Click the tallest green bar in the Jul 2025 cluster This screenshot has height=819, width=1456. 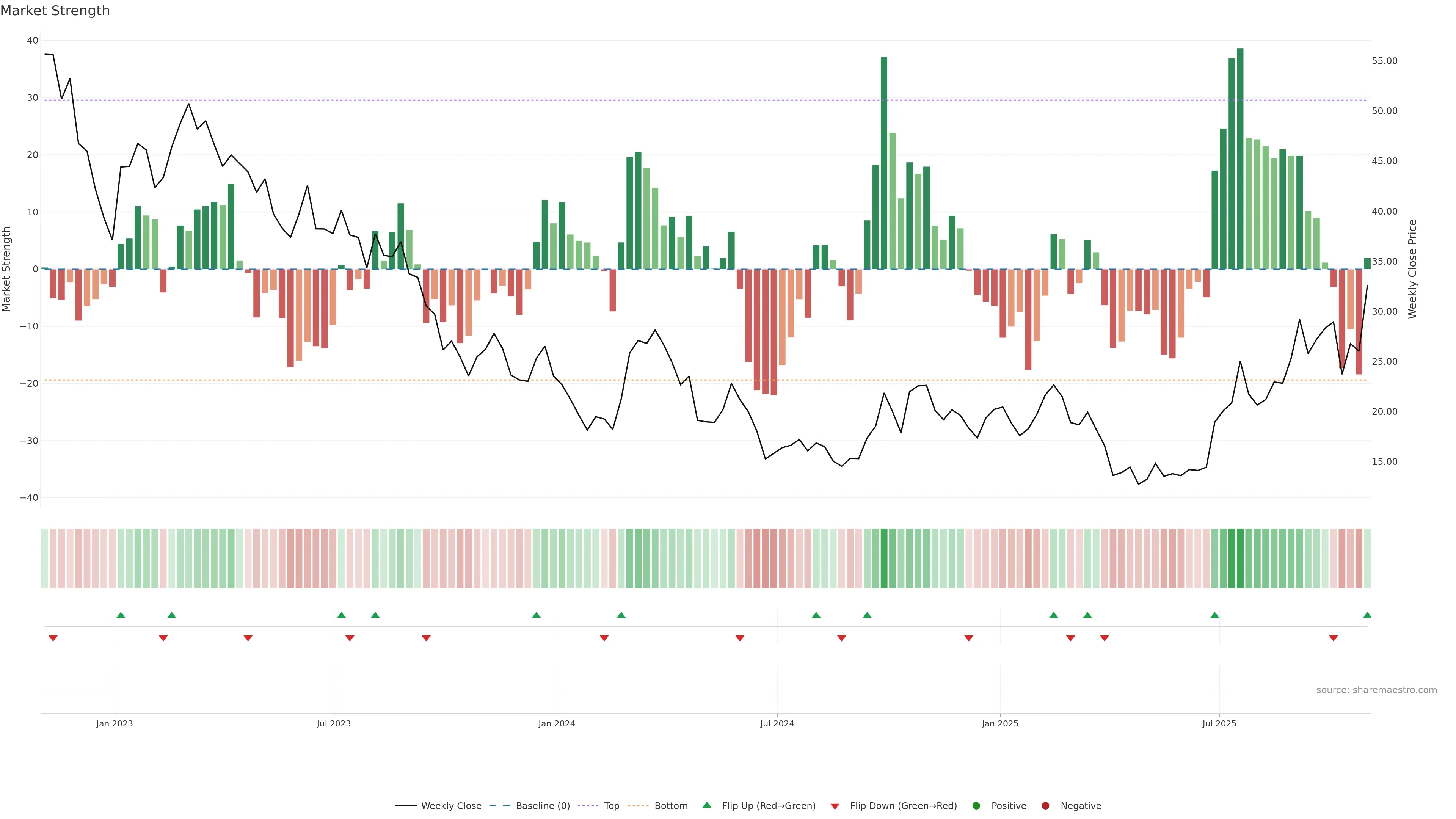pyautogui.click(x=1240, y=158)
